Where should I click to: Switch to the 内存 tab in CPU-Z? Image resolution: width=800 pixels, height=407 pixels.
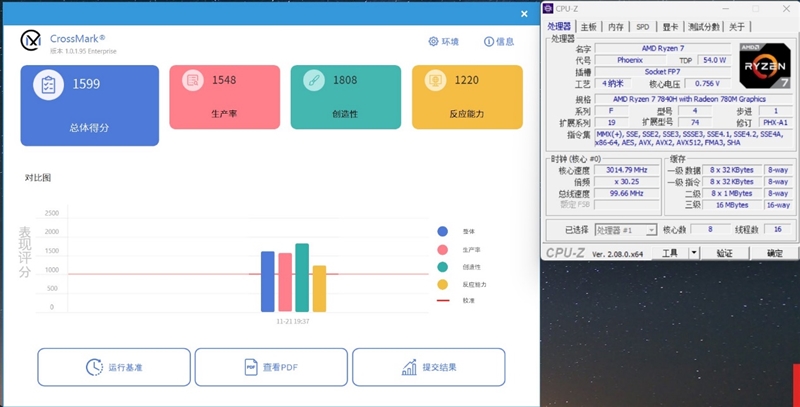click(x=616, y=27)
